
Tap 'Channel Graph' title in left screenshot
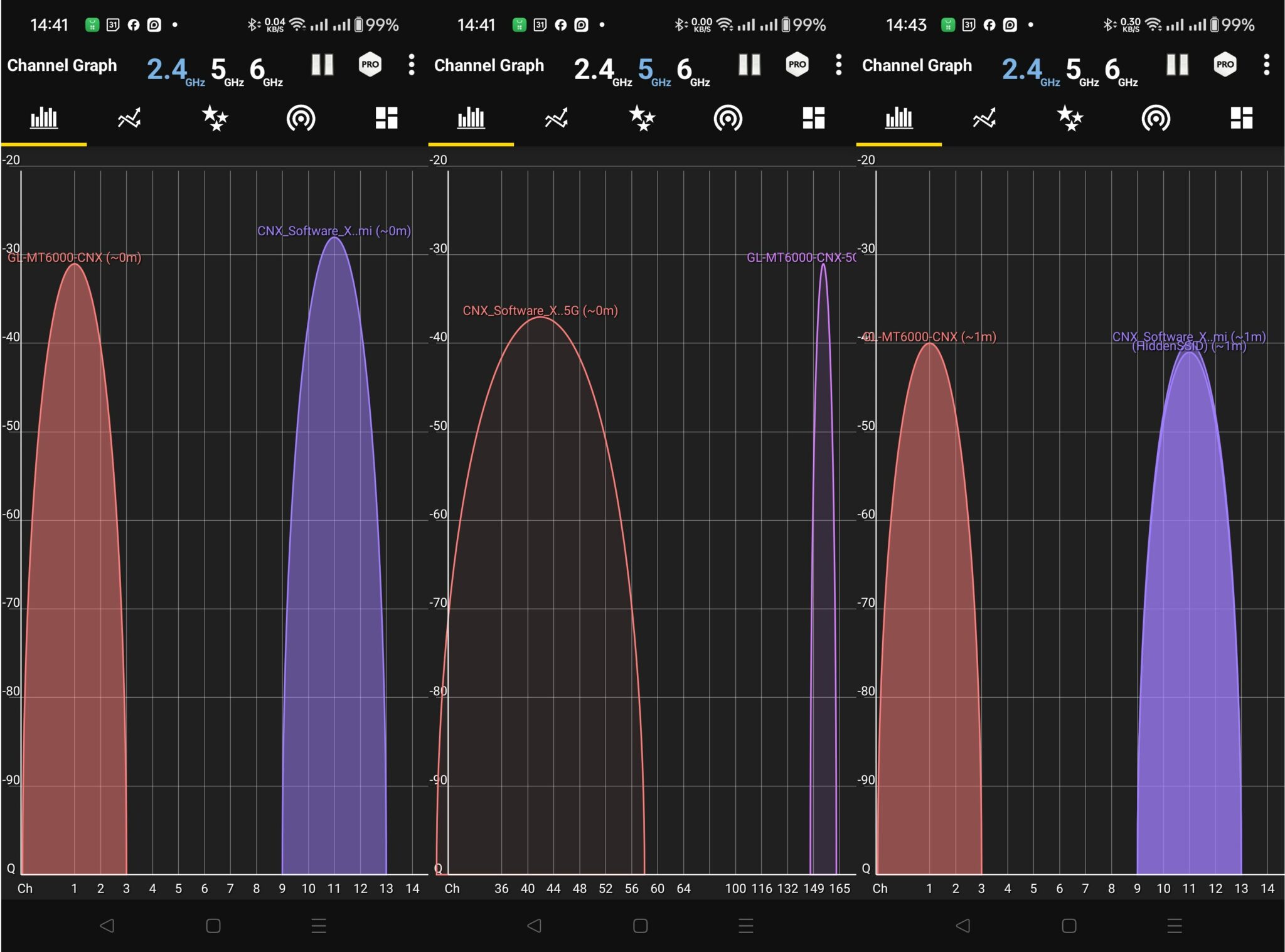click(x=62, y=65)
